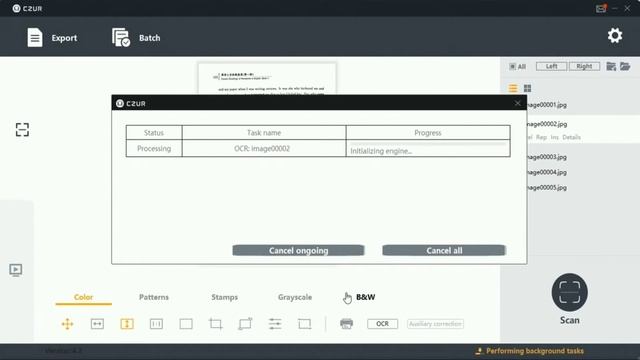The height and width of the screenshot is (360, 640).
Task: Switch to the Stamps tab
Action: 224,297
